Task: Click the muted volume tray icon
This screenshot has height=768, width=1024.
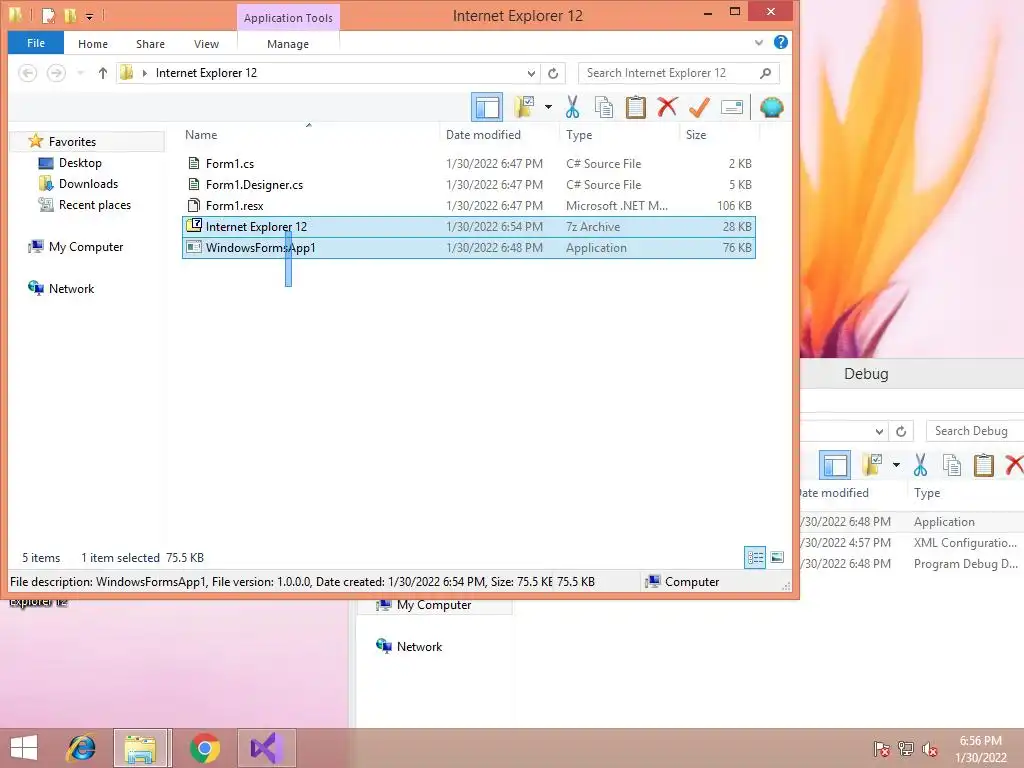Action: [x=929, y=749]
